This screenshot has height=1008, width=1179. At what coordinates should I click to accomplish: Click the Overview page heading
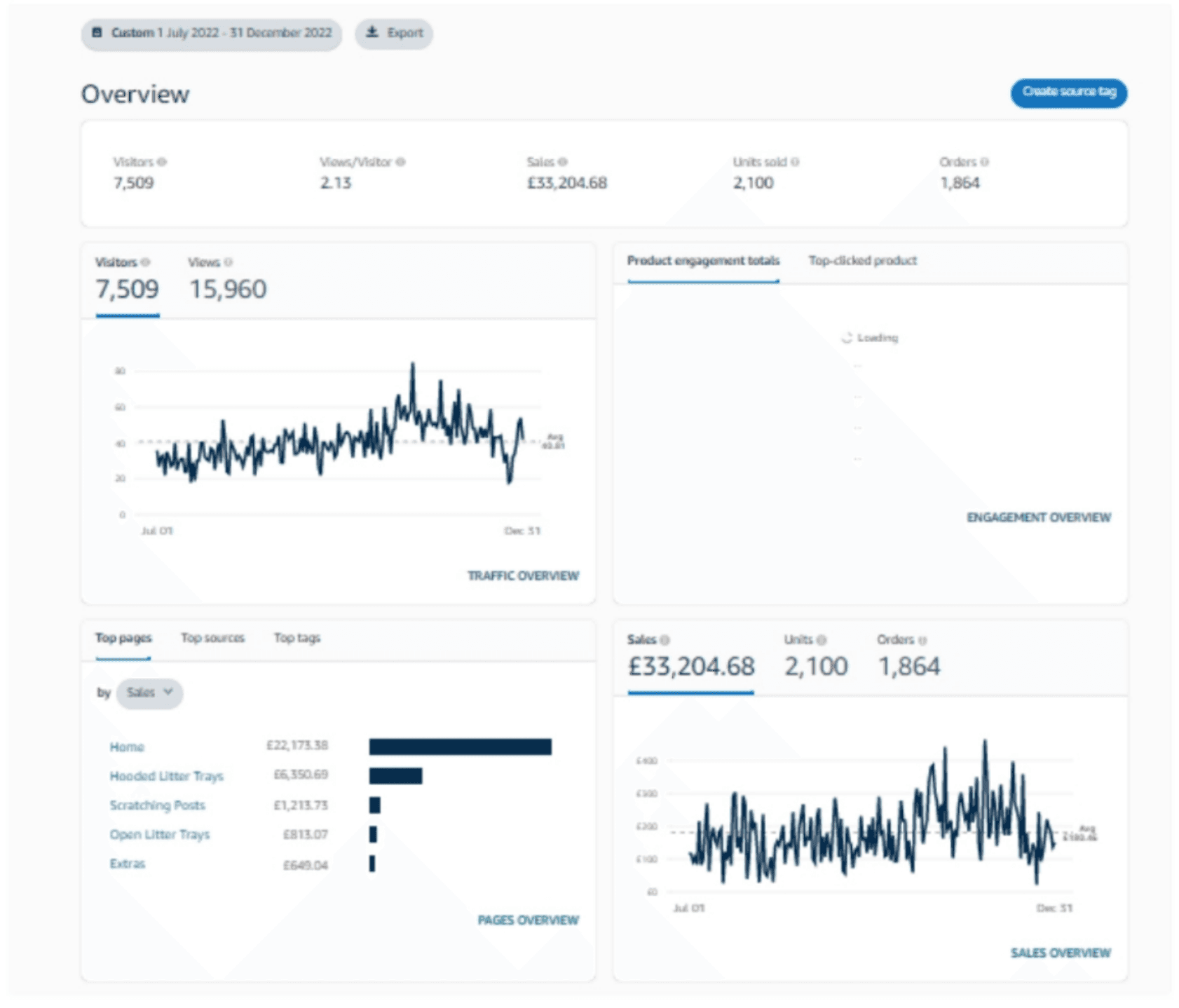(x=135, y=94)
